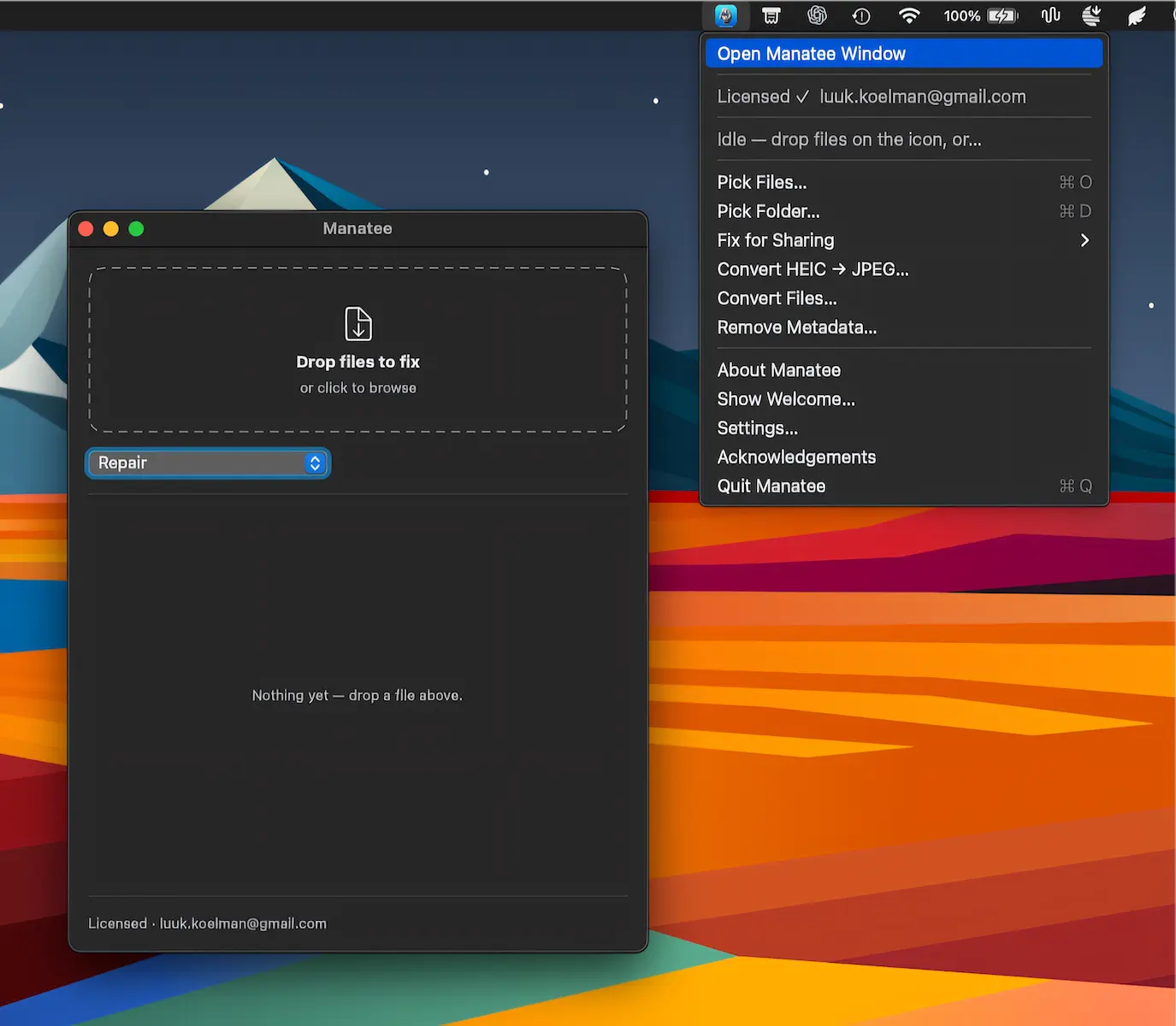Open Acknowledgements menu item

click(x=904, y=457)
